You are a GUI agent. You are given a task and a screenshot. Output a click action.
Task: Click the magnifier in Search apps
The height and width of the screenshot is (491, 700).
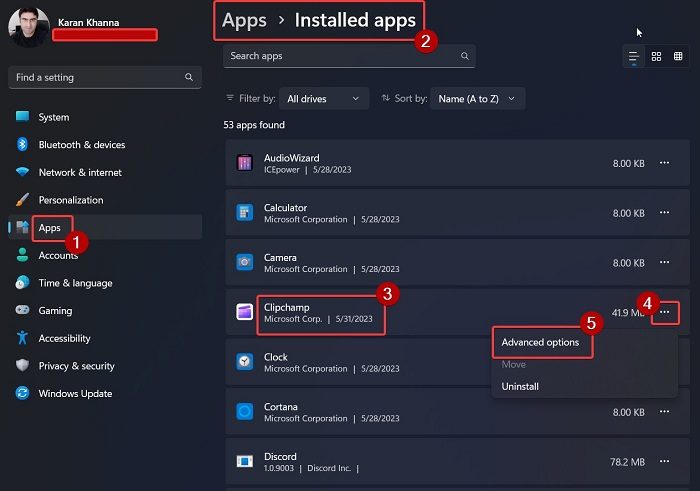[x=465, y=56]
